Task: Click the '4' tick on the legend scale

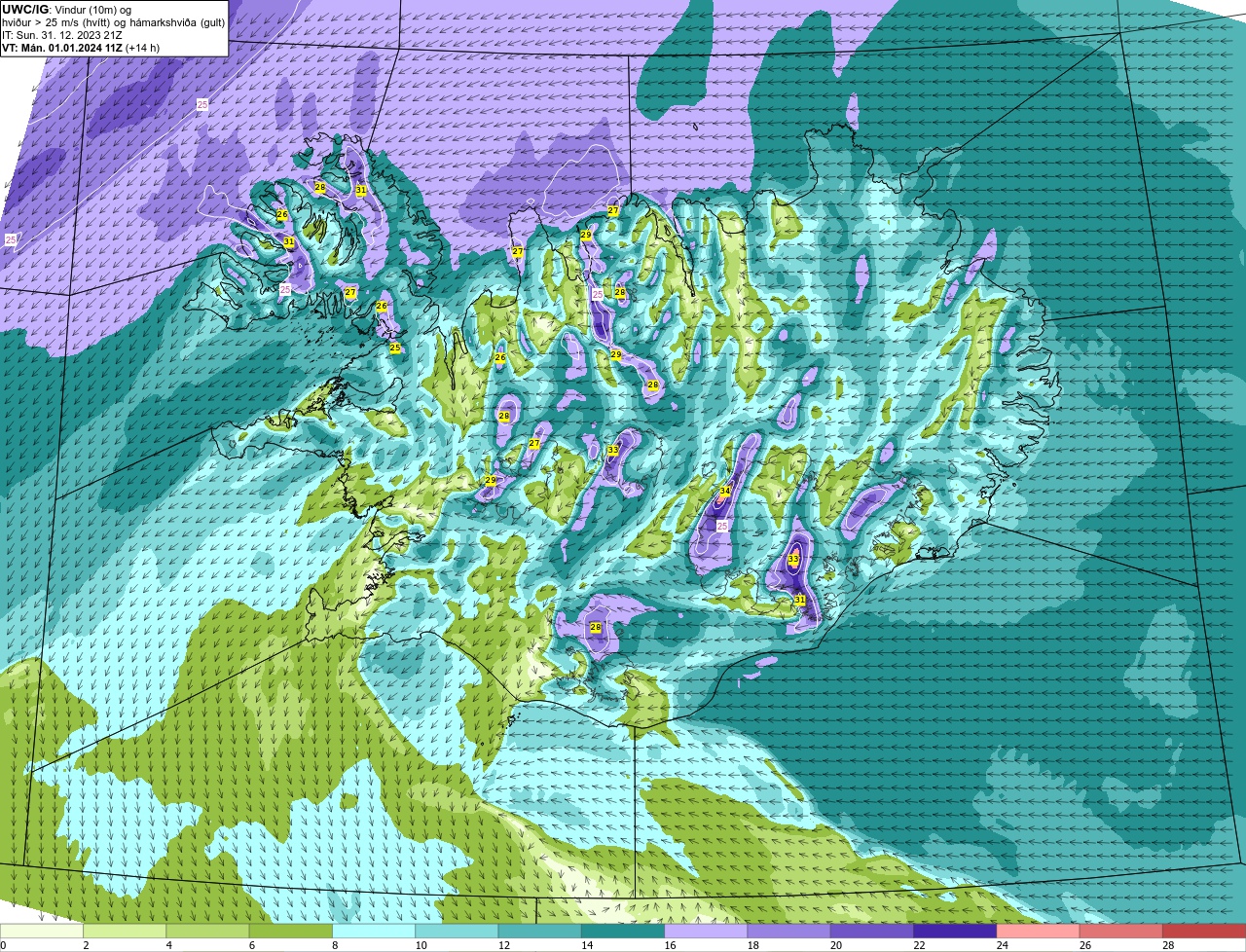Action: [x=168, y=945]
